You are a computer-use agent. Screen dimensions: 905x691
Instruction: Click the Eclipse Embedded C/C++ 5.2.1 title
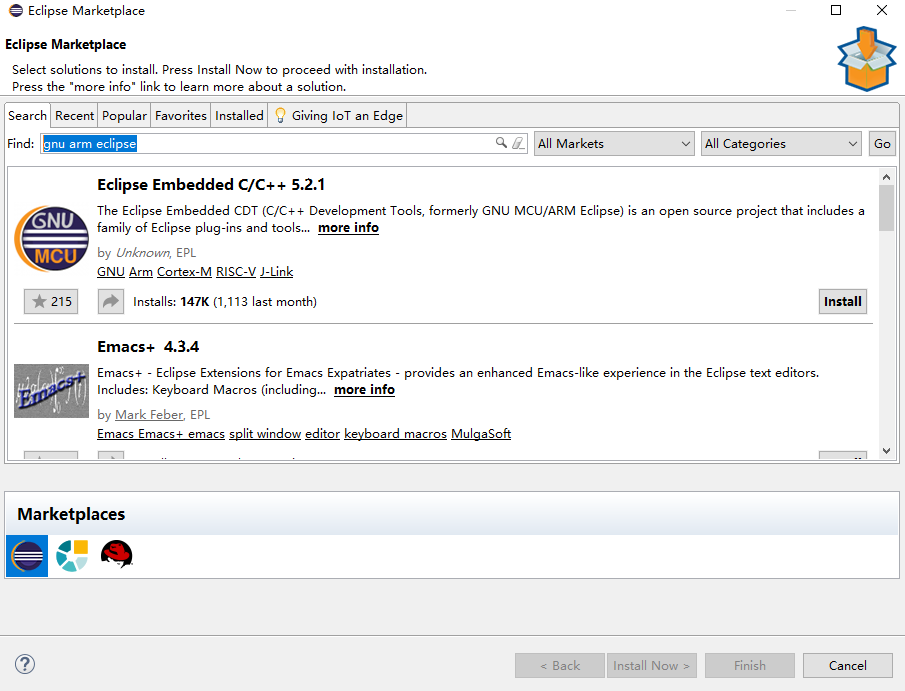[211, 185]
